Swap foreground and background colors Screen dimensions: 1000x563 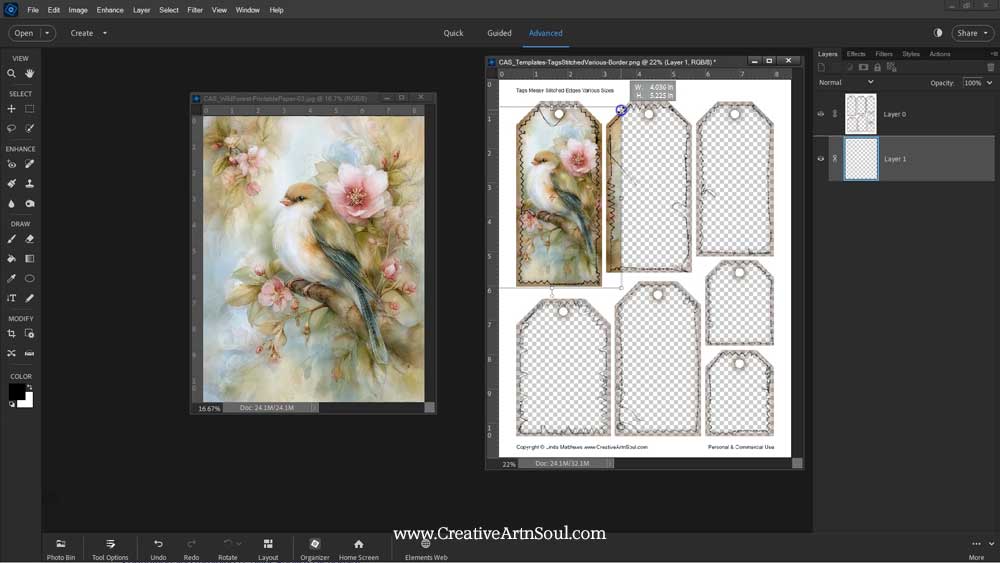[x=29, y=386]
